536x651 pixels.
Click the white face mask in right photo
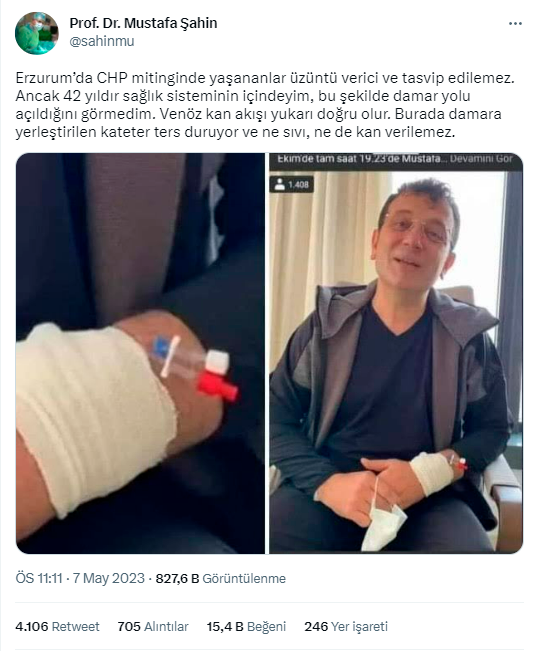pyautogui.click(x=384, y=526)
